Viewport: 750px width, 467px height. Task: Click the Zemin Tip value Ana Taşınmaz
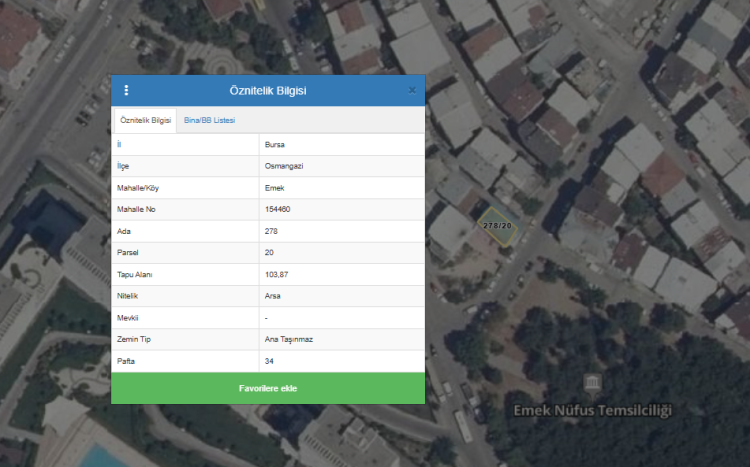[x=288, y=339]
